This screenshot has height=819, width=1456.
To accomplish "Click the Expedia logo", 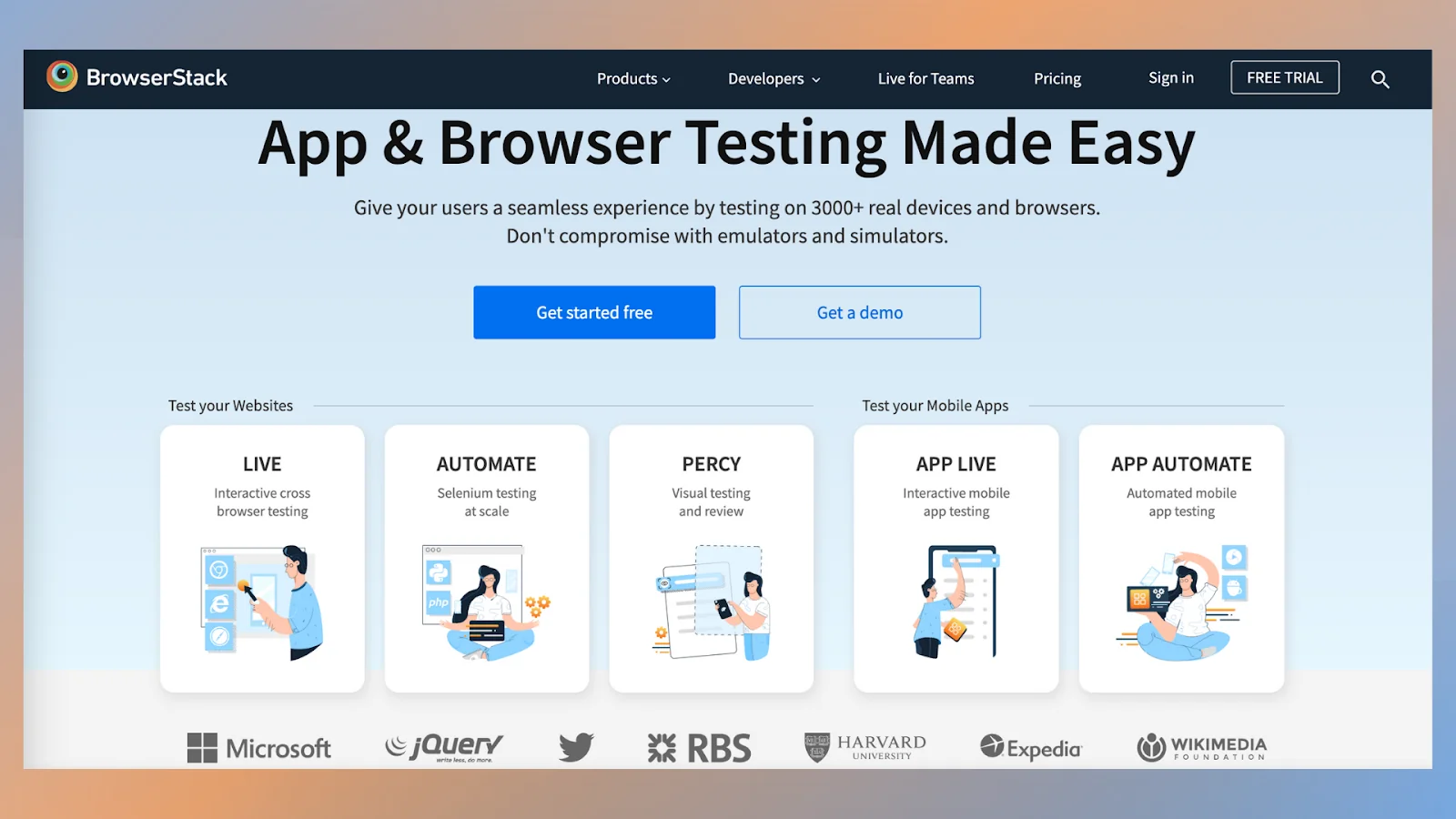I will click(1031, 748).
